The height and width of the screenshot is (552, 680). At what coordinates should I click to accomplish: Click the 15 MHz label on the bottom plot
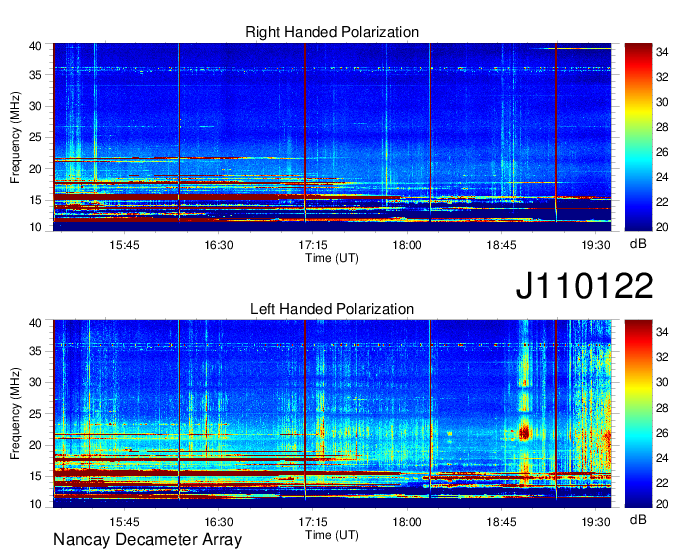click(35, 477)
